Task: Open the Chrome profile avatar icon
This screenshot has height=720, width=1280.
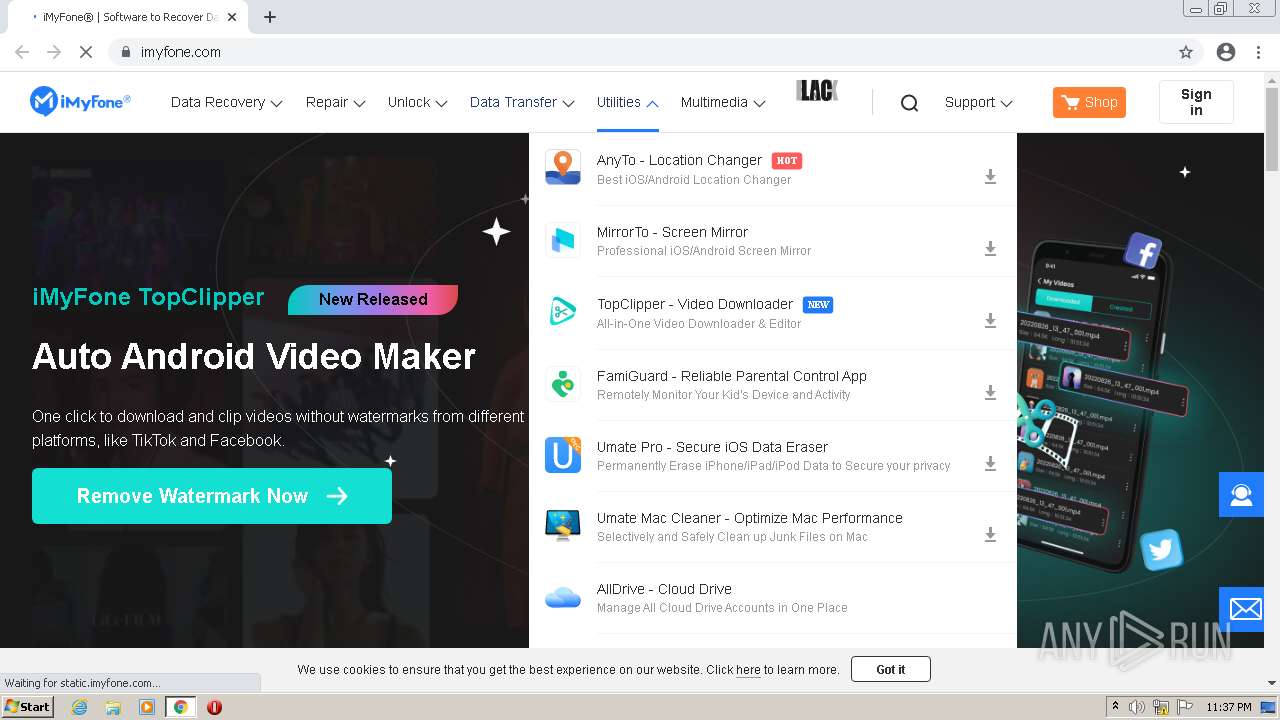Action: tap(1226, 52)
